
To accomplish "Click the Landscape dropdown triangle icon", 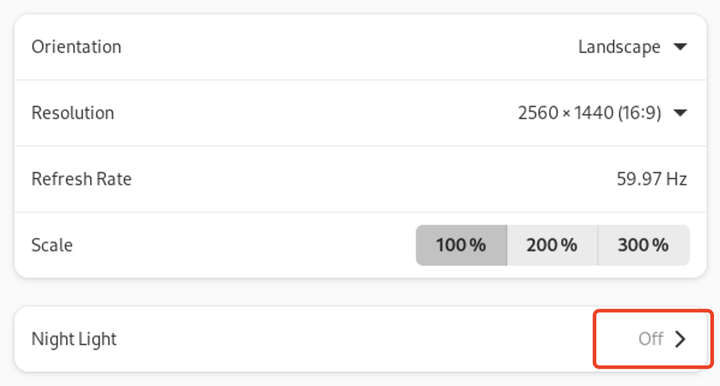I will pyautogui.click(x=680, y=46).
